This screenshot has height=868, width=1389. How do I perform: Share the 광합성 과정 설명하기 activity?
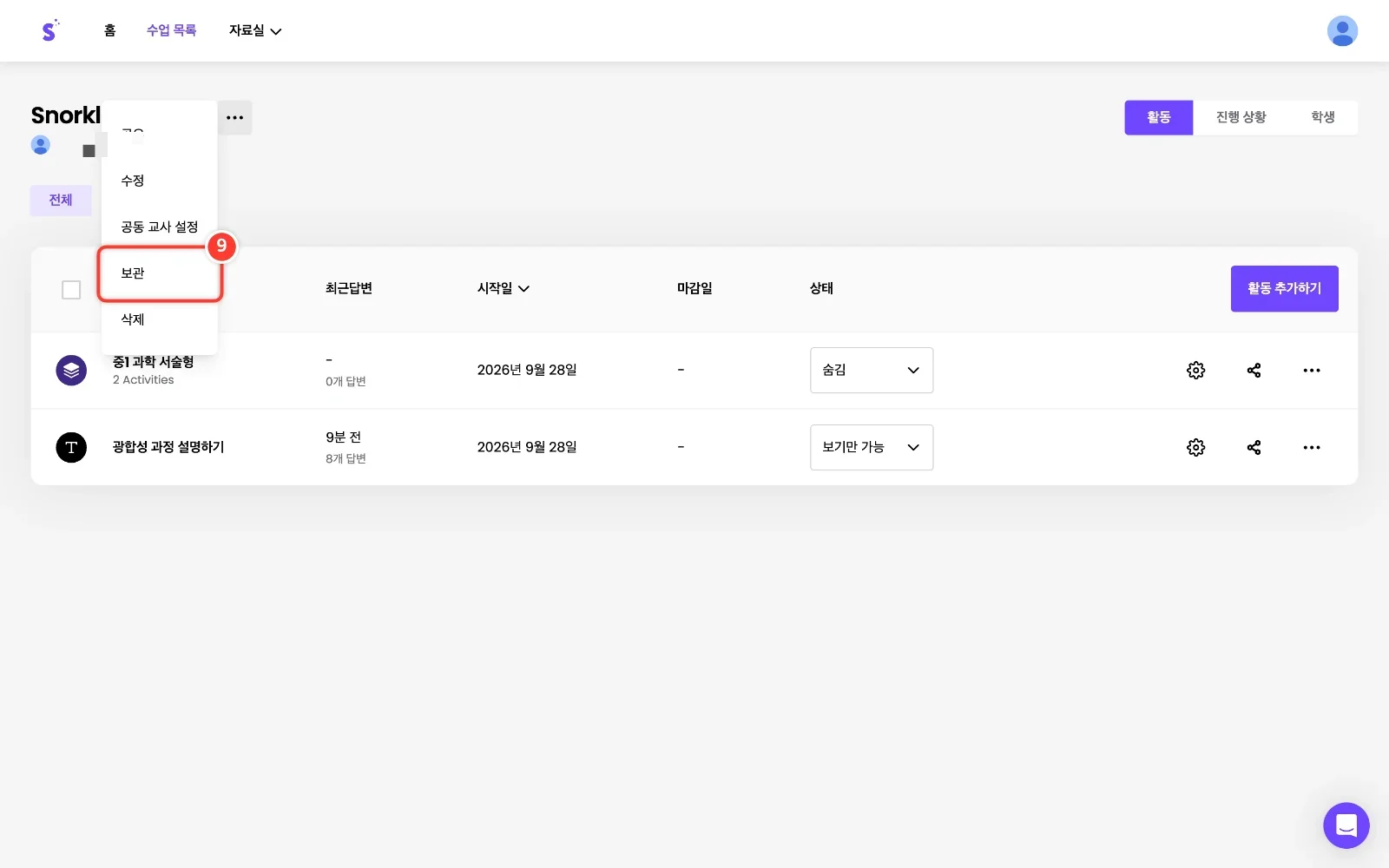1254,448
